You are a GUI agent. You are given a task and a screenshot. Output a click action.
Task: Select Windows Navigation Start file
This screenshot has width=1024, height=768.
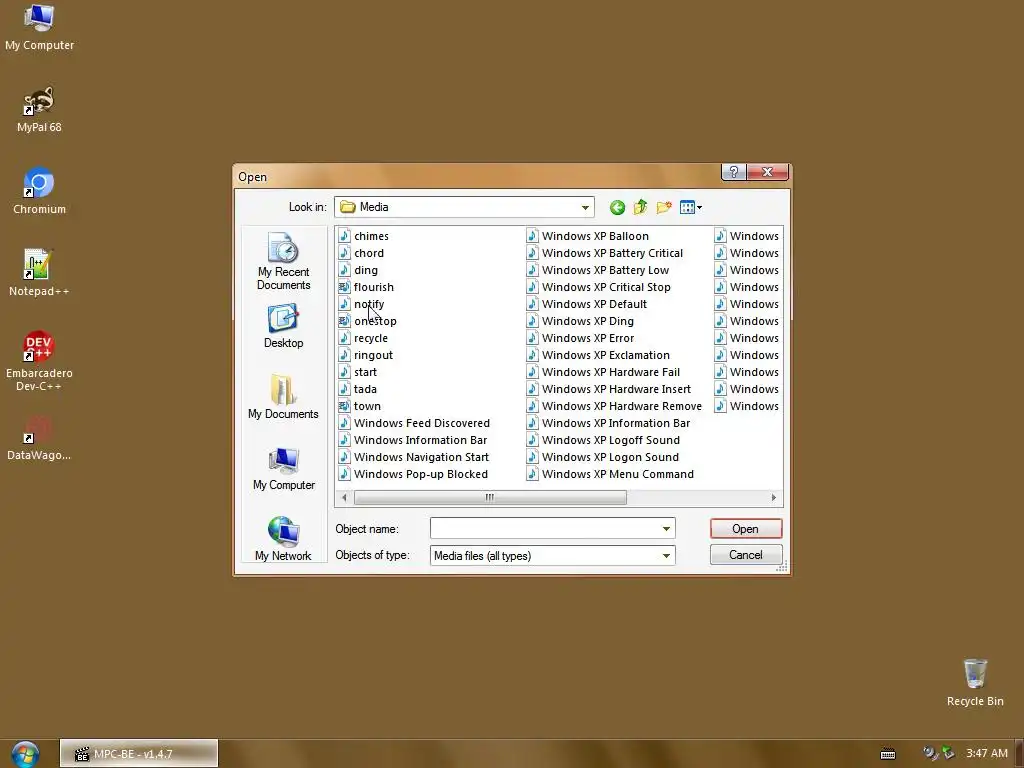[414, 456]
